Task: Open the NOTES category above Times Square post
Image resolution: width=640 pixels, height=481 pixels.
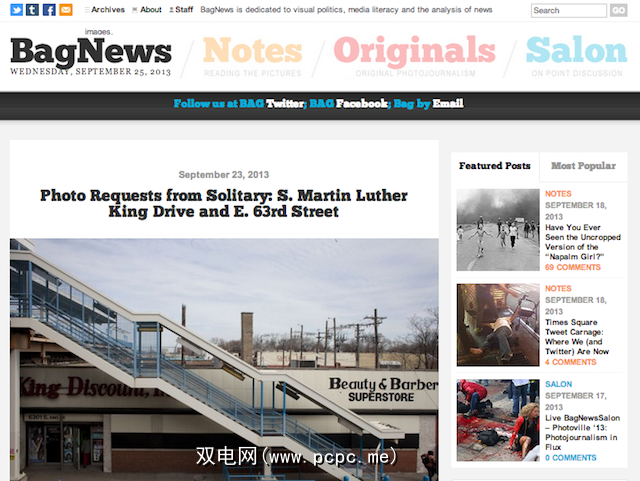Action: pos(558,289)
